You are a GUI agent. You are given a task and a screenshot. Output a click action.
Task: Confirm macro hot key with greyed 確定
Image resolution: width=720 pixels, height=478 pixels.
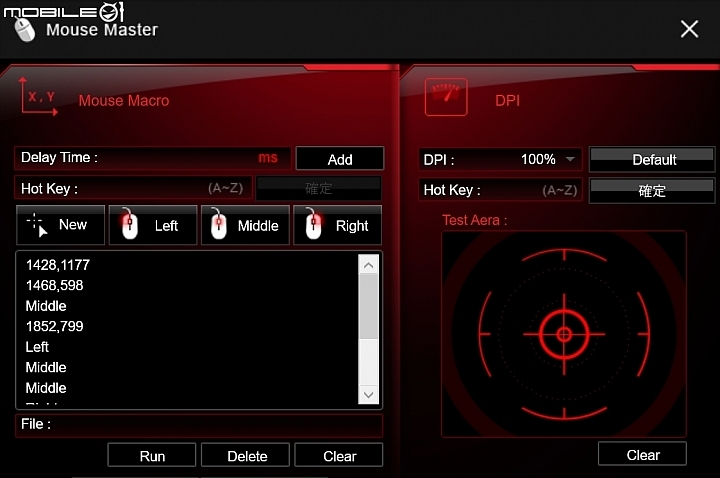318,188
